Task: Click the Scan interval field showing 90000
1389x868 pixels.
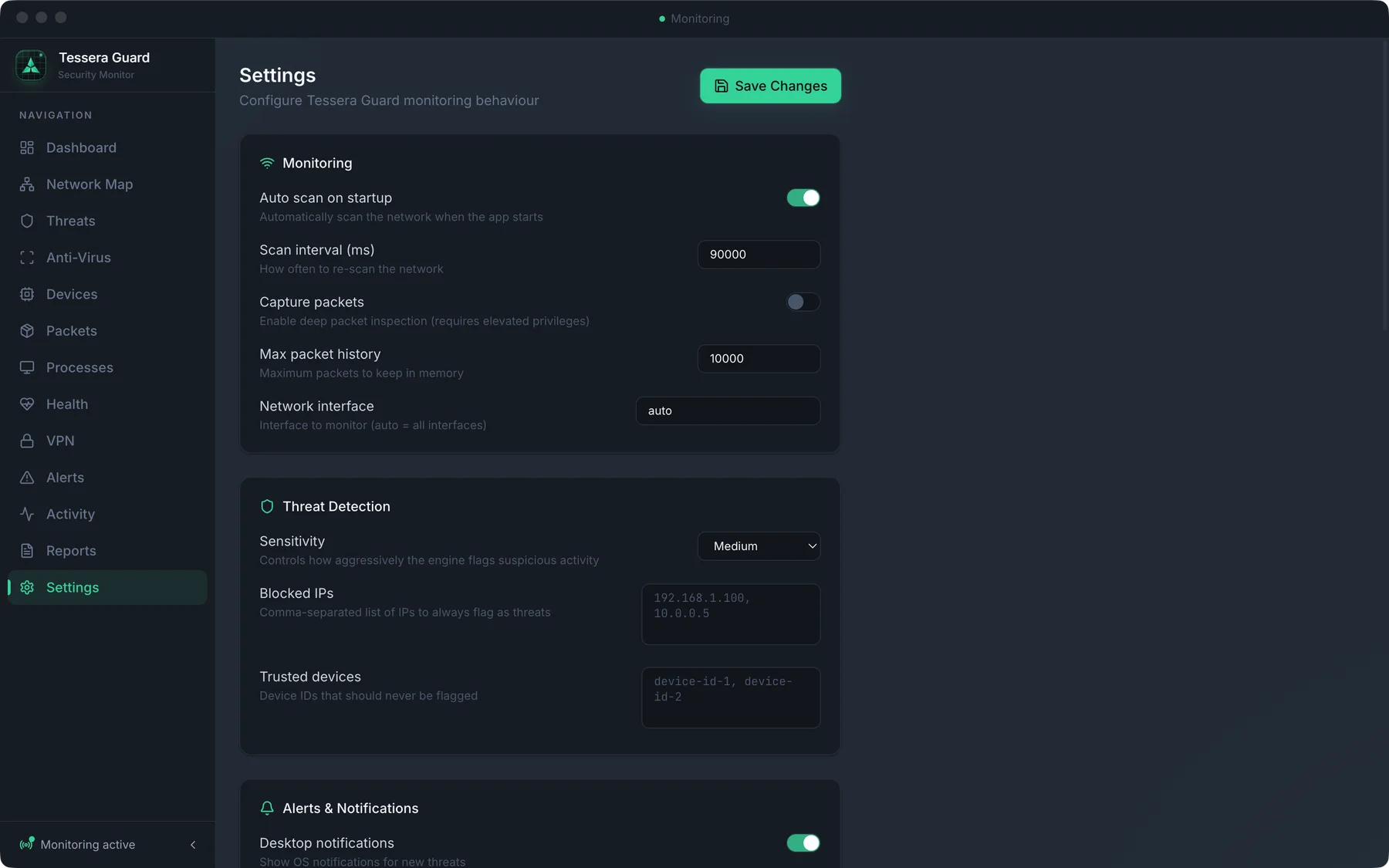Action: point(759,255)
